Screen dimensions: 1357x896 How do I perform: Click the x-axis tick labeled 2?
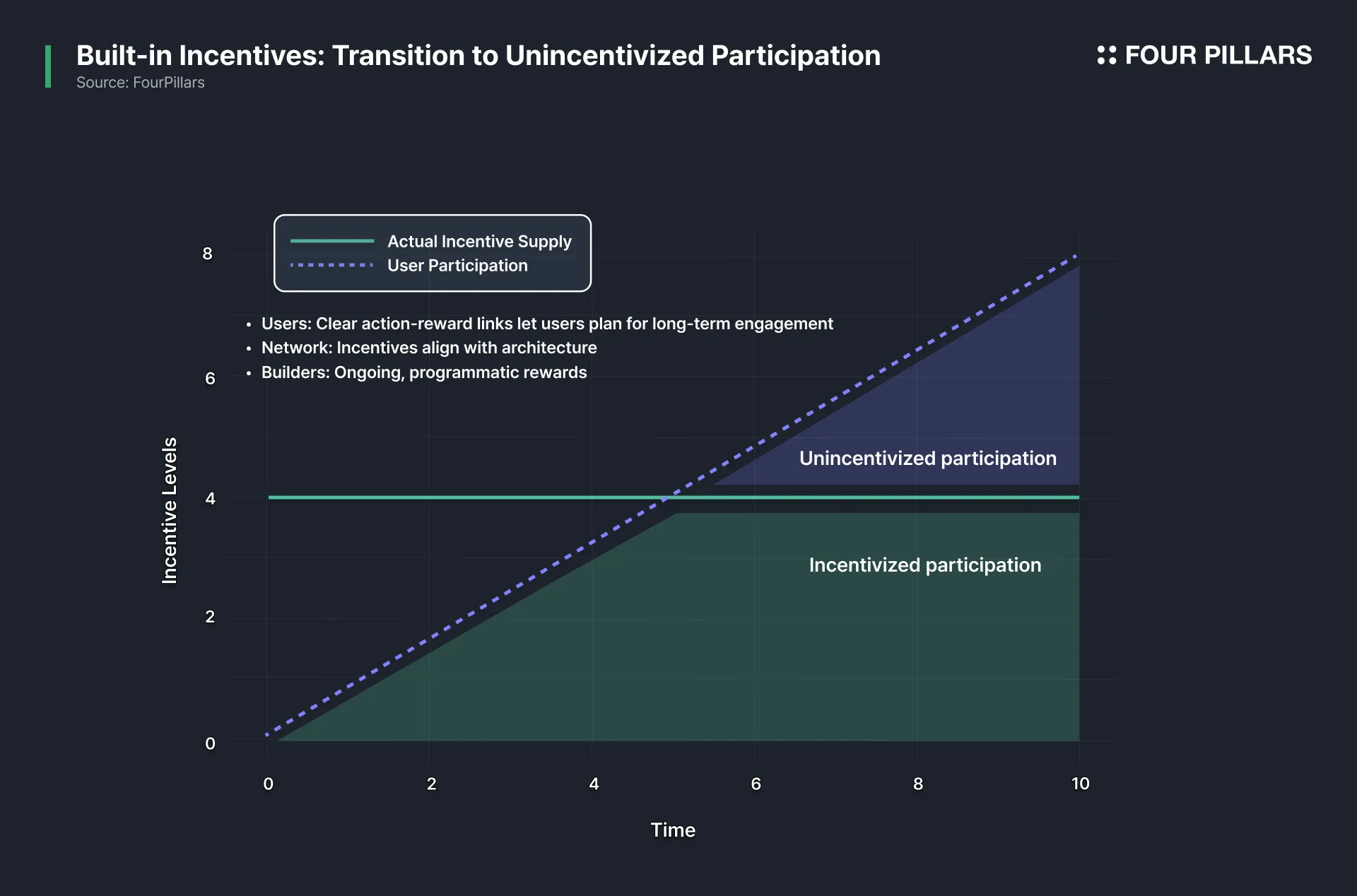(x=431, y=784)
